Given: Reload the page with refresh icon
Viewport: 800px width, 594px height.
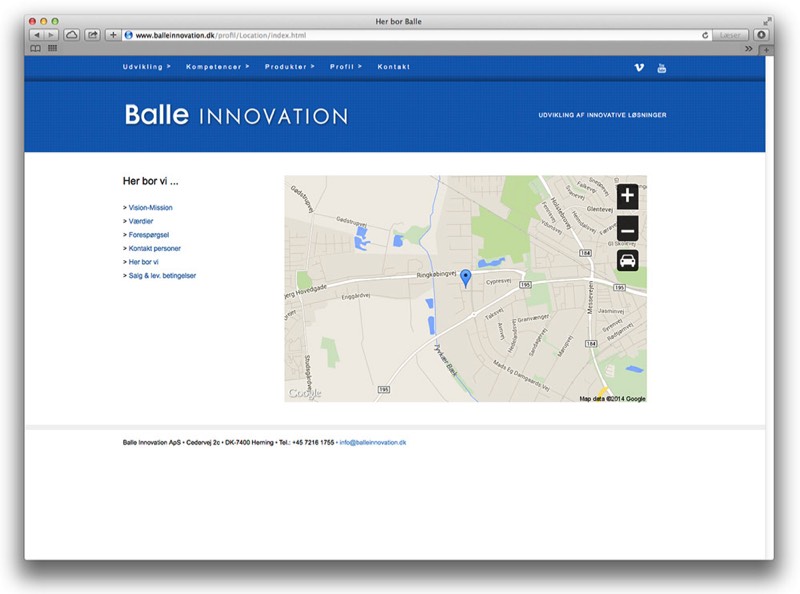Looking at the screenshot, I should click(x=705, y=35).
